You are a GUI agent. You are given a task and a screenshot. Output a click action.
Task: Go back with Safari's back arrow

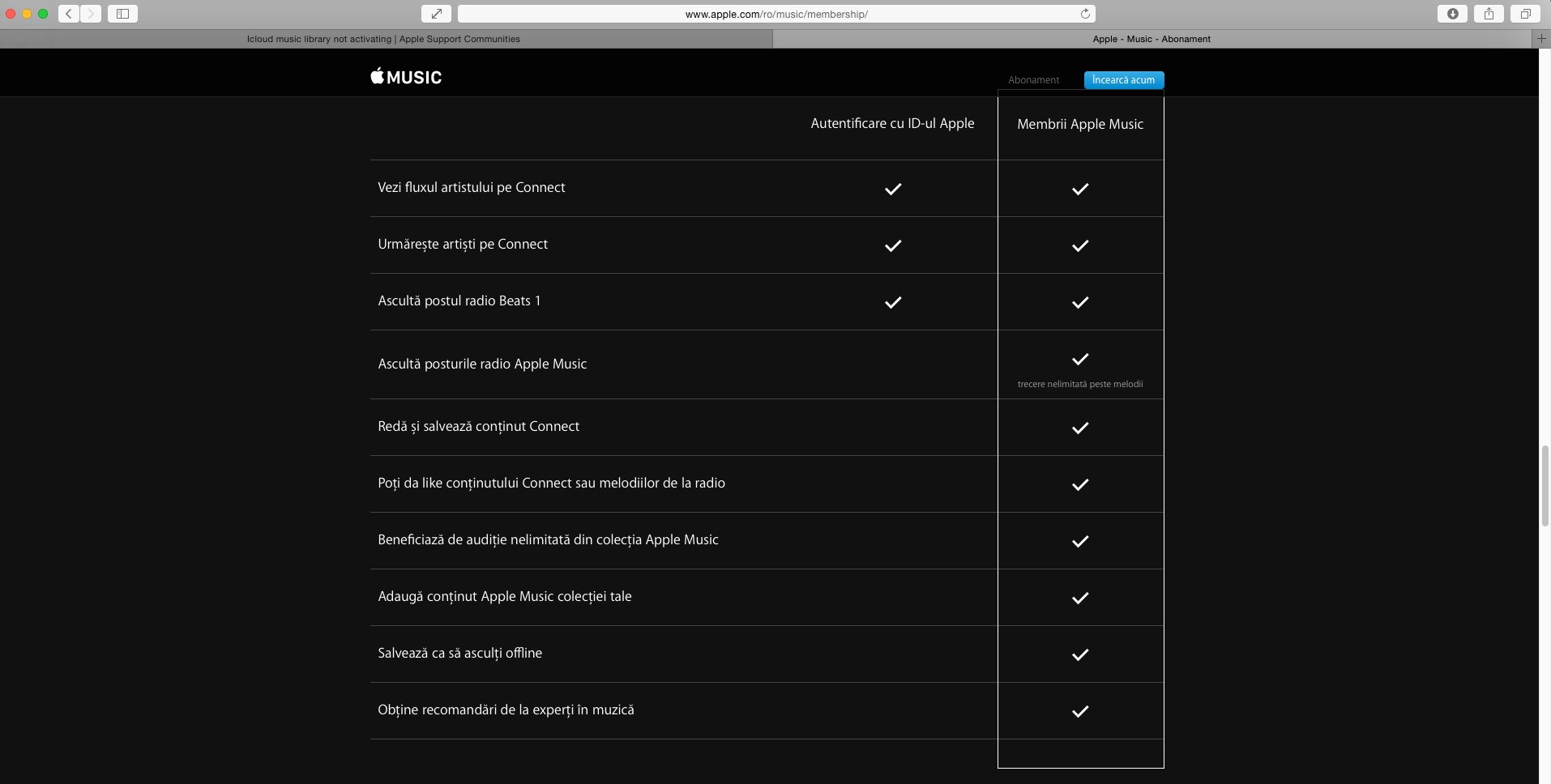[x=69, y=14]
